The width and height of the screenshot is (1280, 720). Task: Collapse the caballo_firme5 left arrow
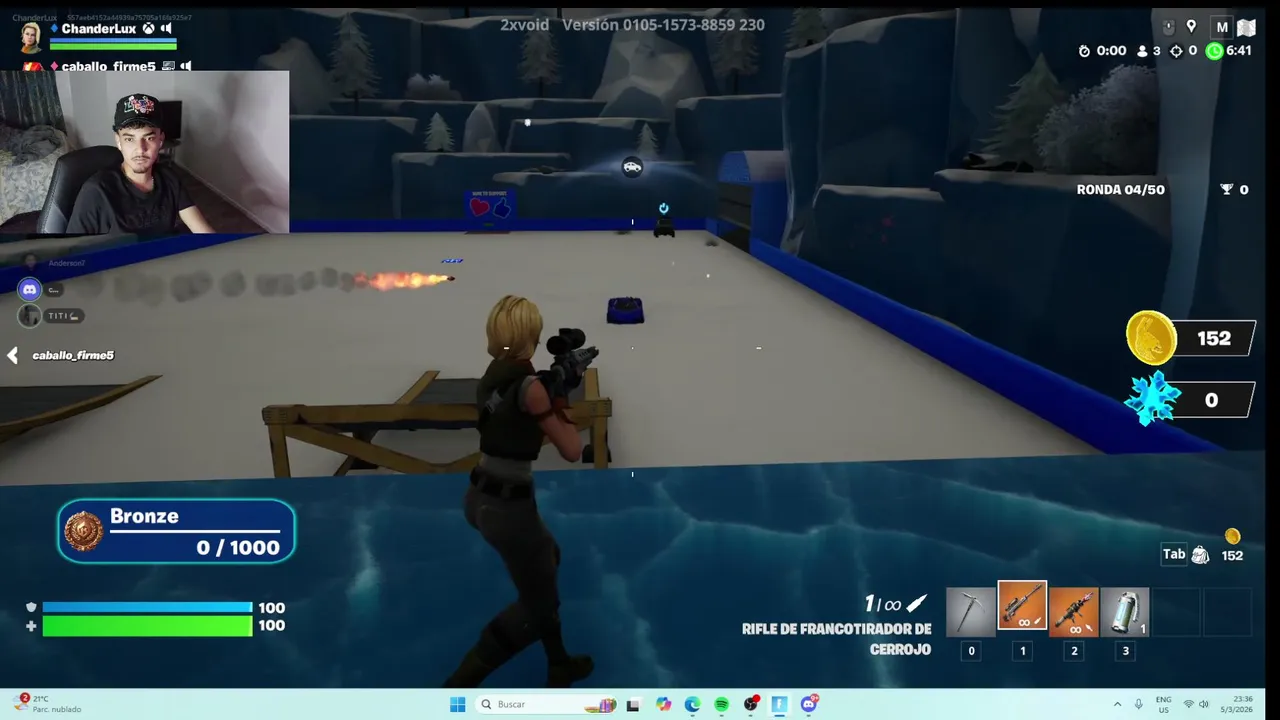(12, 355)
